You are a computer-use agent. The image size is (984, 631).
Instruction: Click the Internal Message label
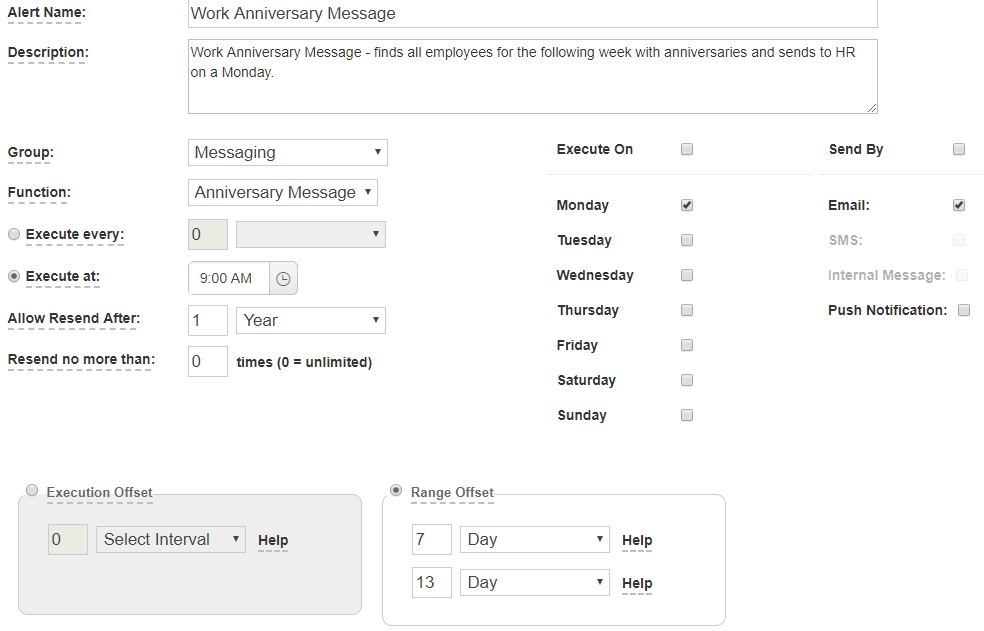click(x=887, y=275)
